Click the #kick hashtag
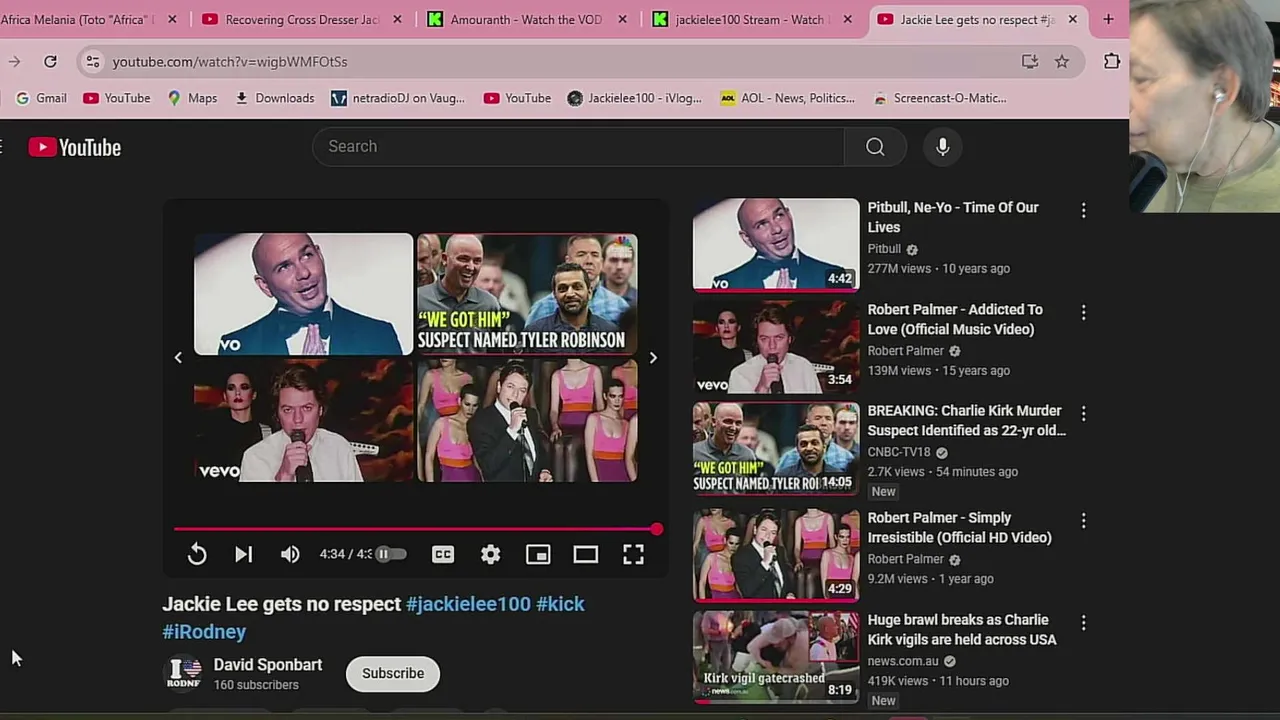1280x720 pixels. 560,604
